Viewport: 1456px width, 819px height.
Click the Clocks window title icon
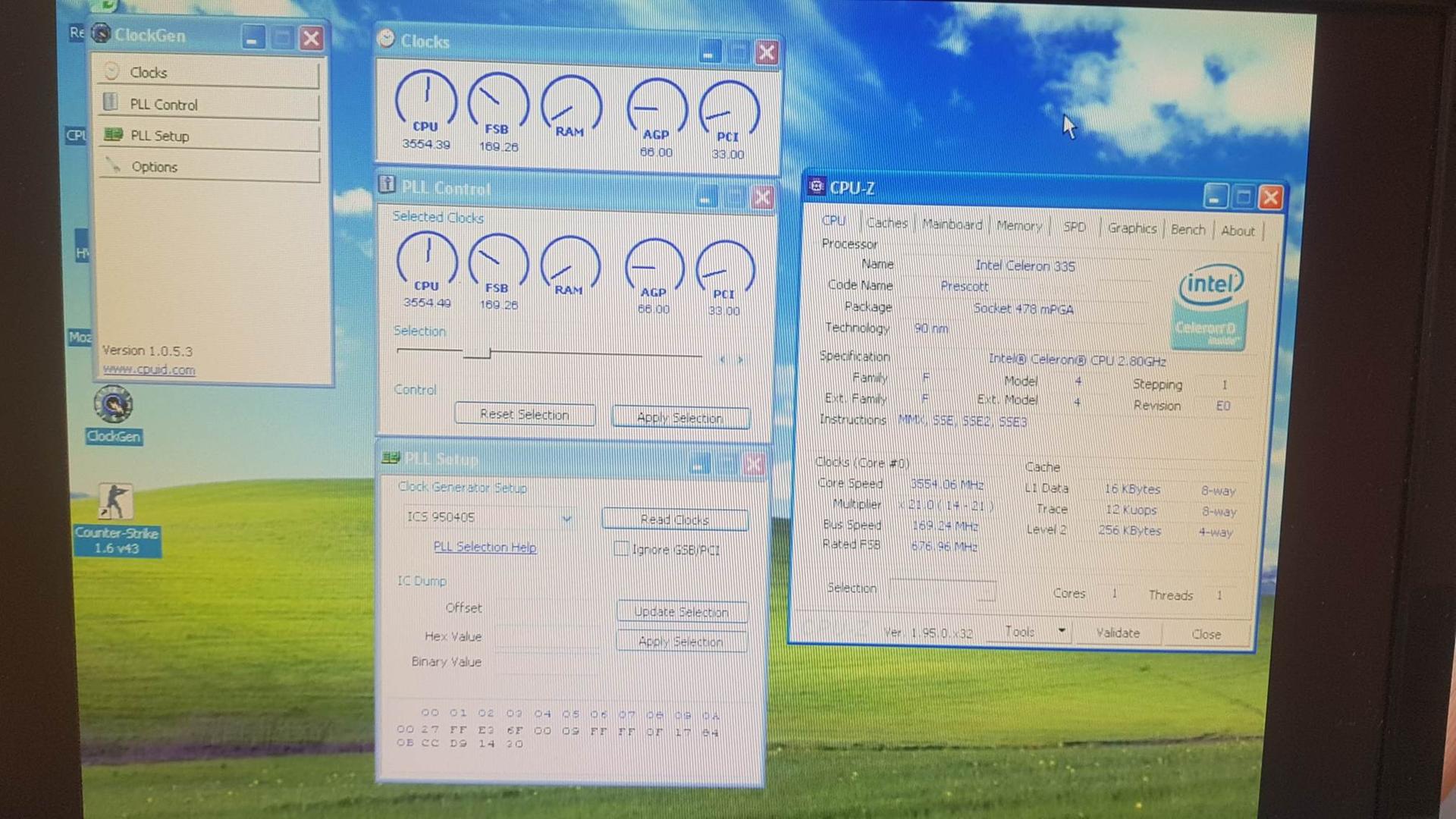pyautogui.click(x=386, y=39)
